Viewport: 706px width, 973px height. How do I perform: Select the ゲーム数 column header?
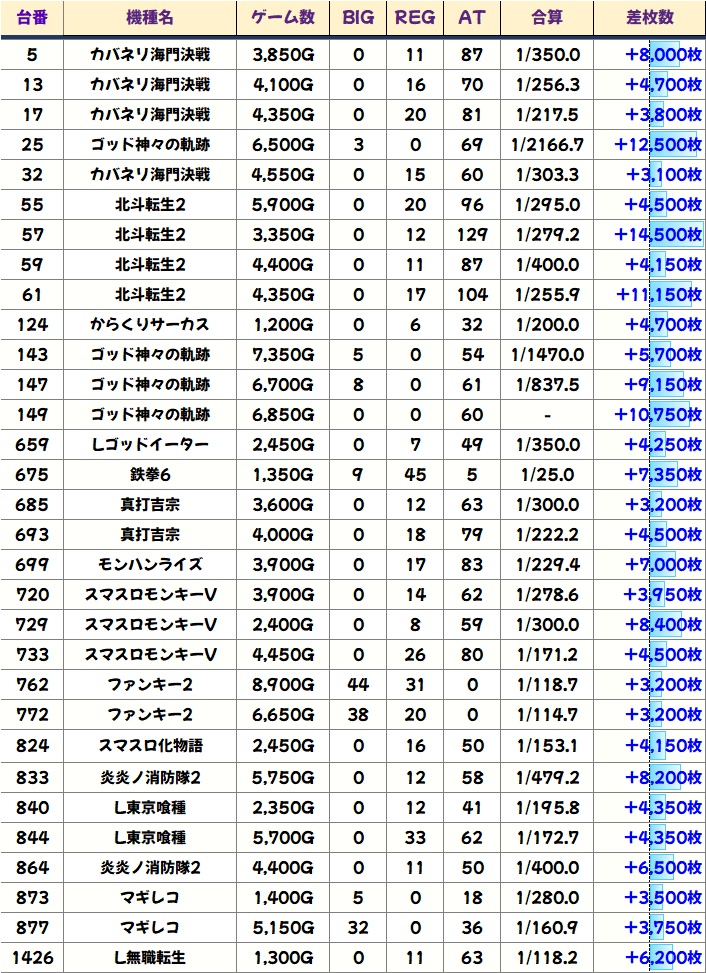pos(283,18)
